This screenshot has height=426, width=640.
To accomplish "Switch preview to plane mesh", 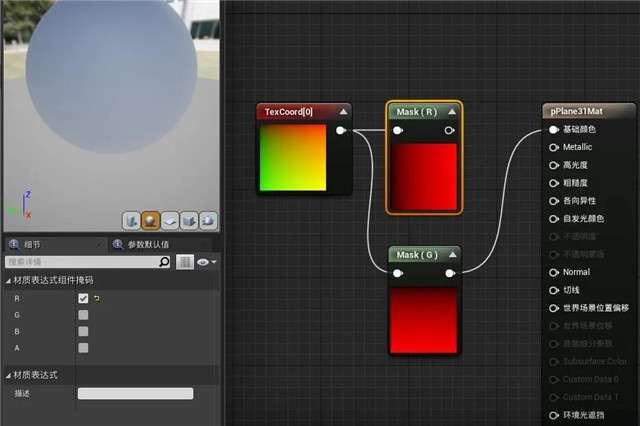I will (x=169, y=220).
